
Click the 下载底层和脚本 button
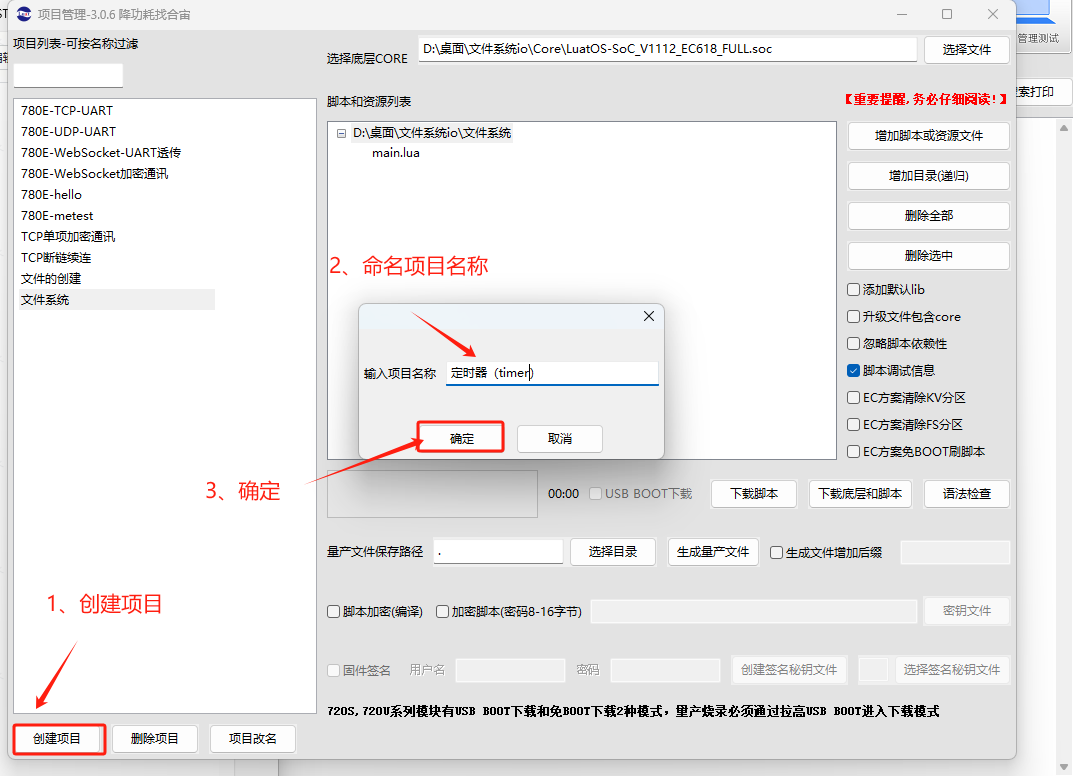[860, 493]
